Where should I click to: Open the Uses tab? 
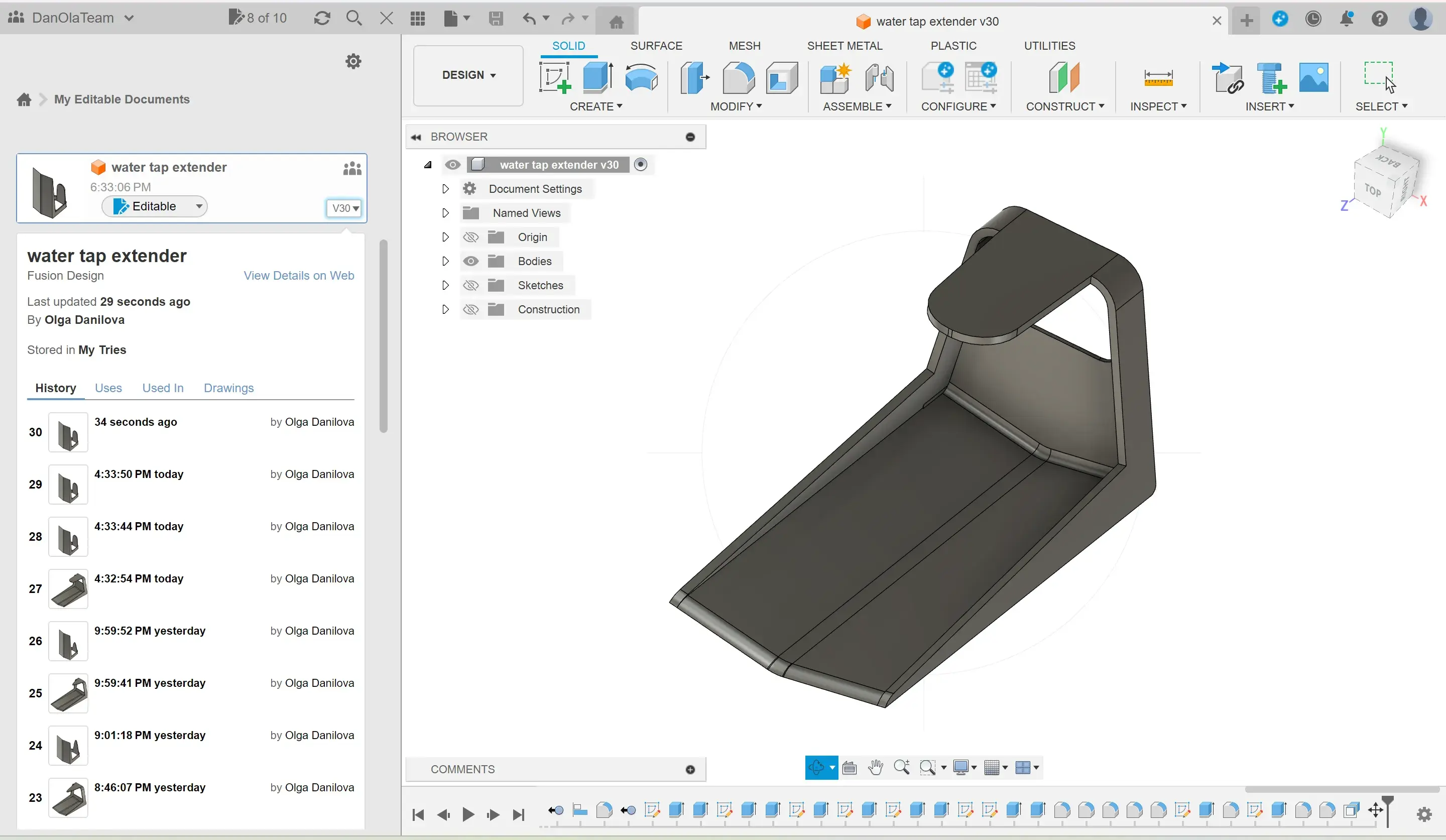pos(108,388)
